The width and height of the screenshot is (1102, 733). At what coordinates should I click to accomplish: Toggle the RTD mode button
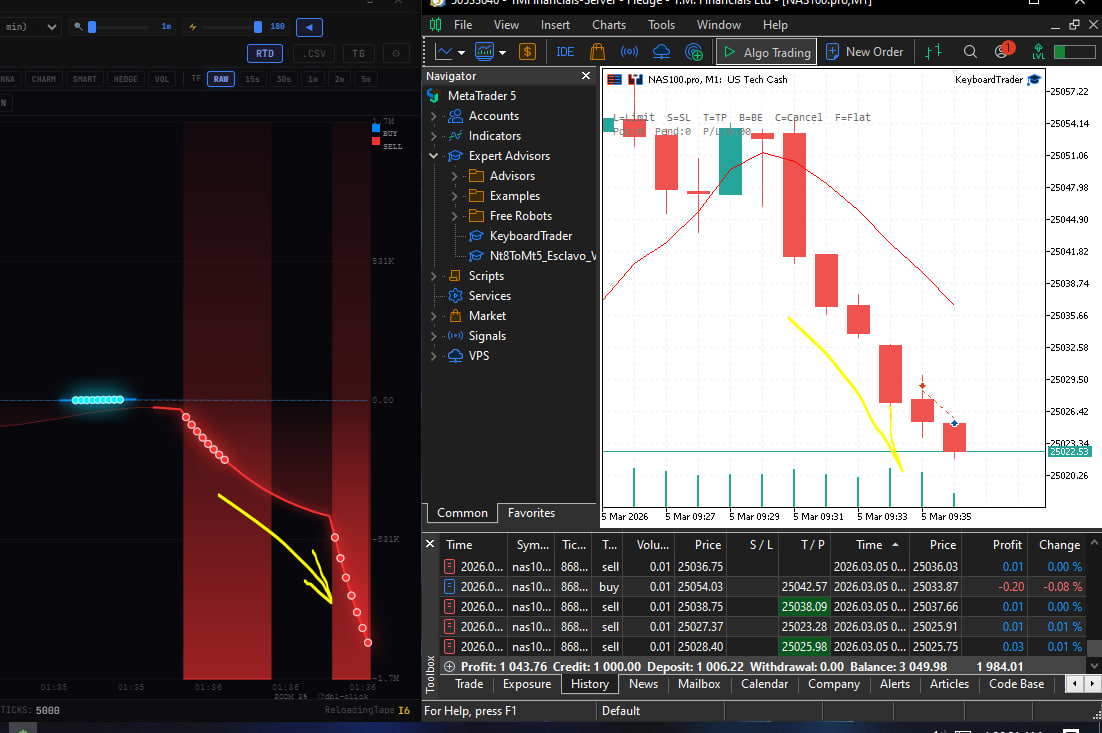tap(265, 54)
